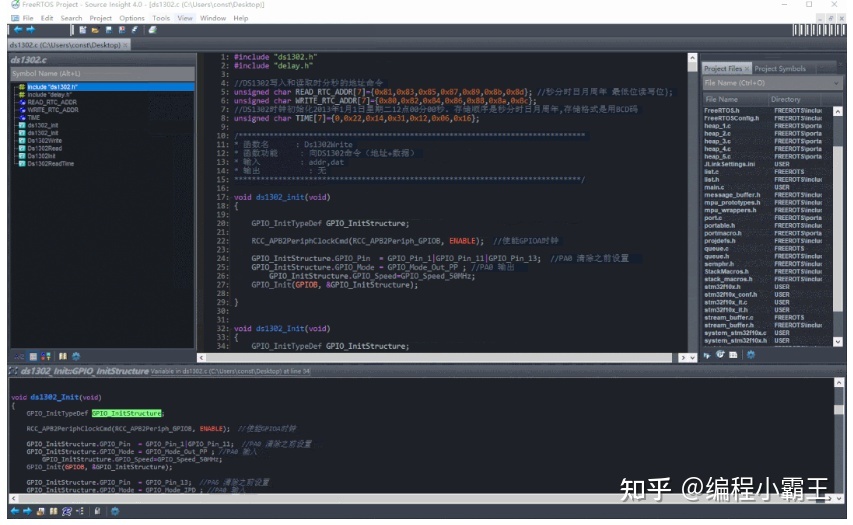Click the gear icon under the symbol list
Image resolution: width=853 pixels, height=525 pixels.
[76, 356]
